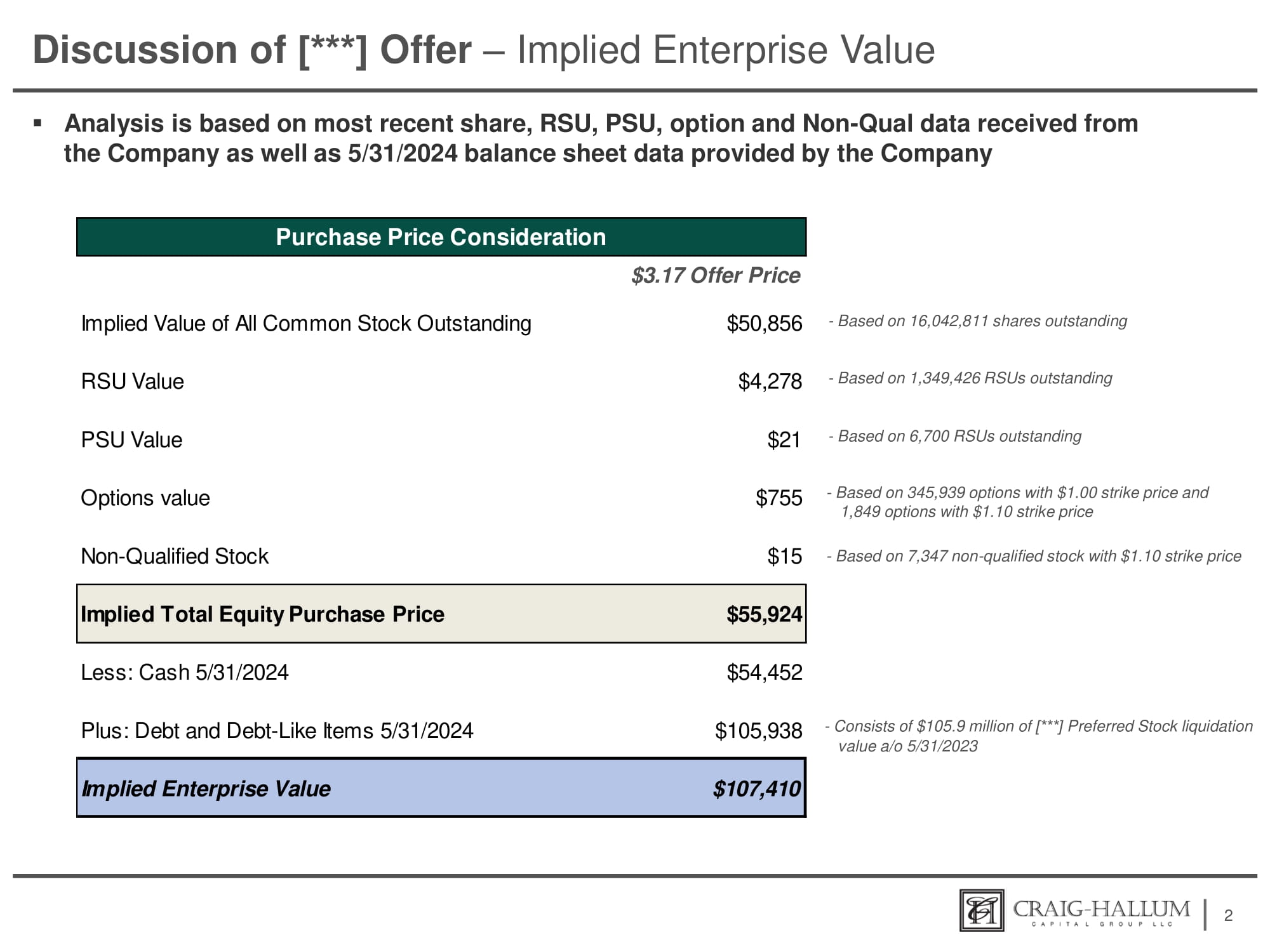Click the page number 2
1270x952 pixels.
tap(1228, 915)
